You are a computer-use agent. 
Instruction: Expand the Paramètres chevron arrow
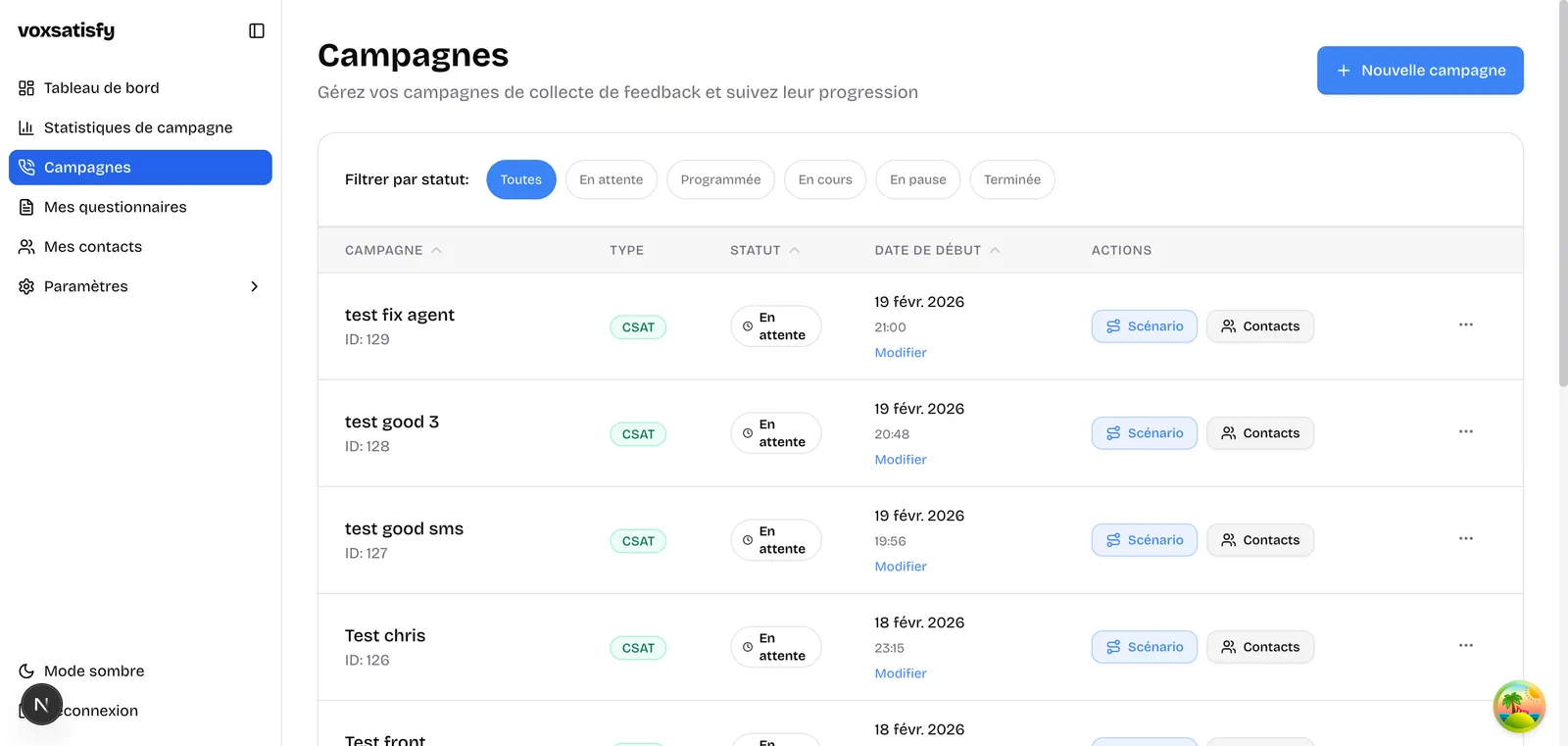coord(255,286)
